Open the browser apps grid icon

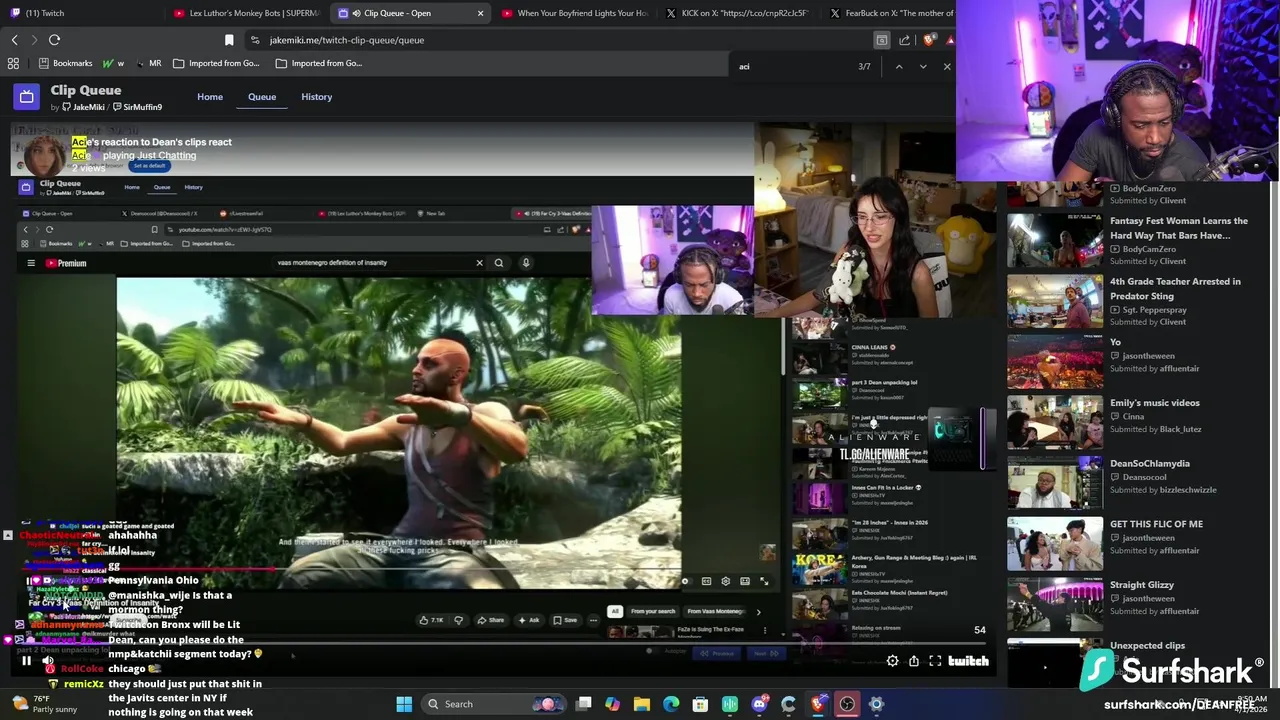[13, 63]
